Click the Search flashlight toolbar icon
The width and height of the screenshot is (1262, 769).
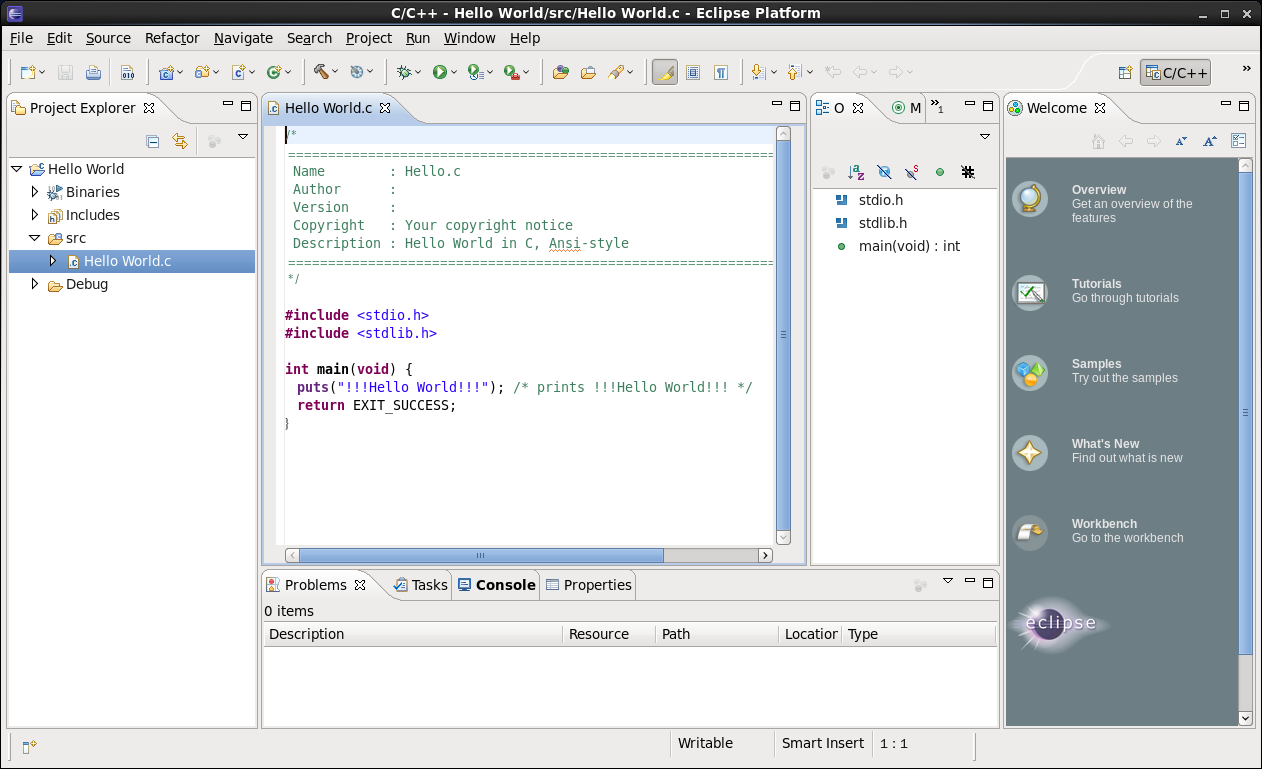[617, 72]
